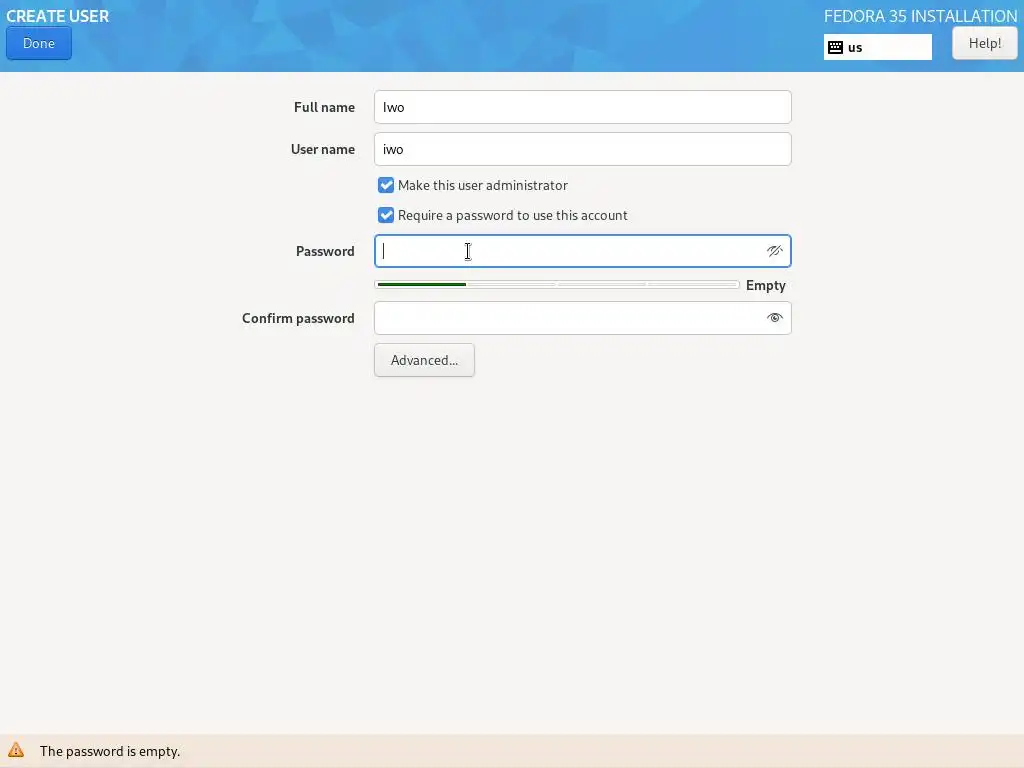Edit the Full name field
The height and width of the screenshot is (768, 1024).
(x=583, y=107)
